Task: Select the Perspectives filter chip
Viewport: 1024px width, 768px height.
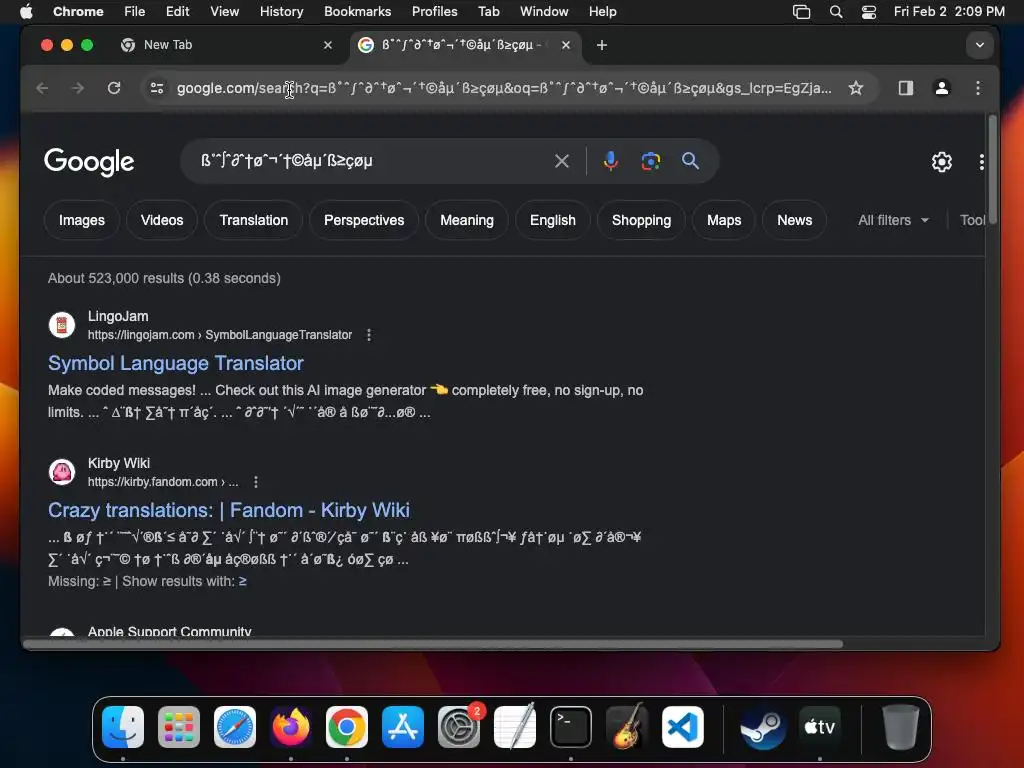Action: tap(364, 221)
